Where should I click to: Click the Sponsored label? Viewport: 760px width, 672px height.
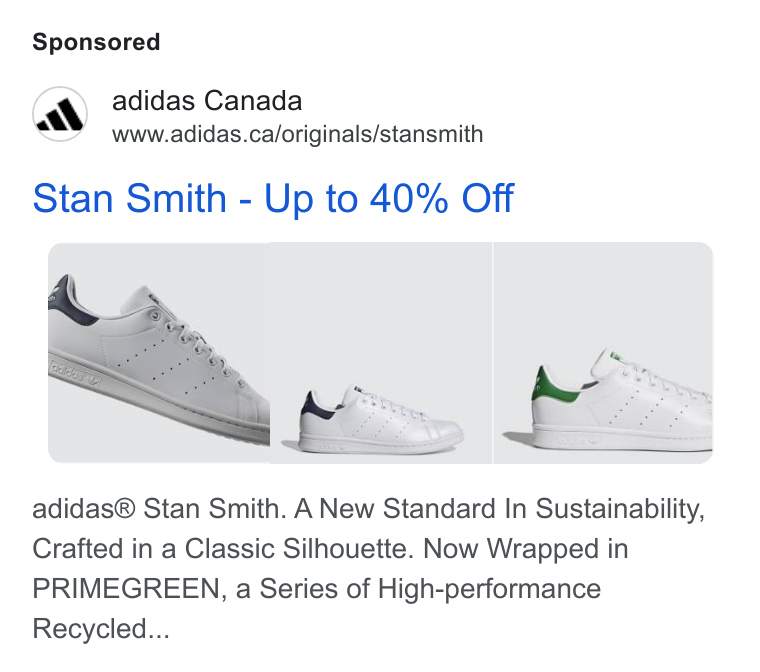pos(96,42)
